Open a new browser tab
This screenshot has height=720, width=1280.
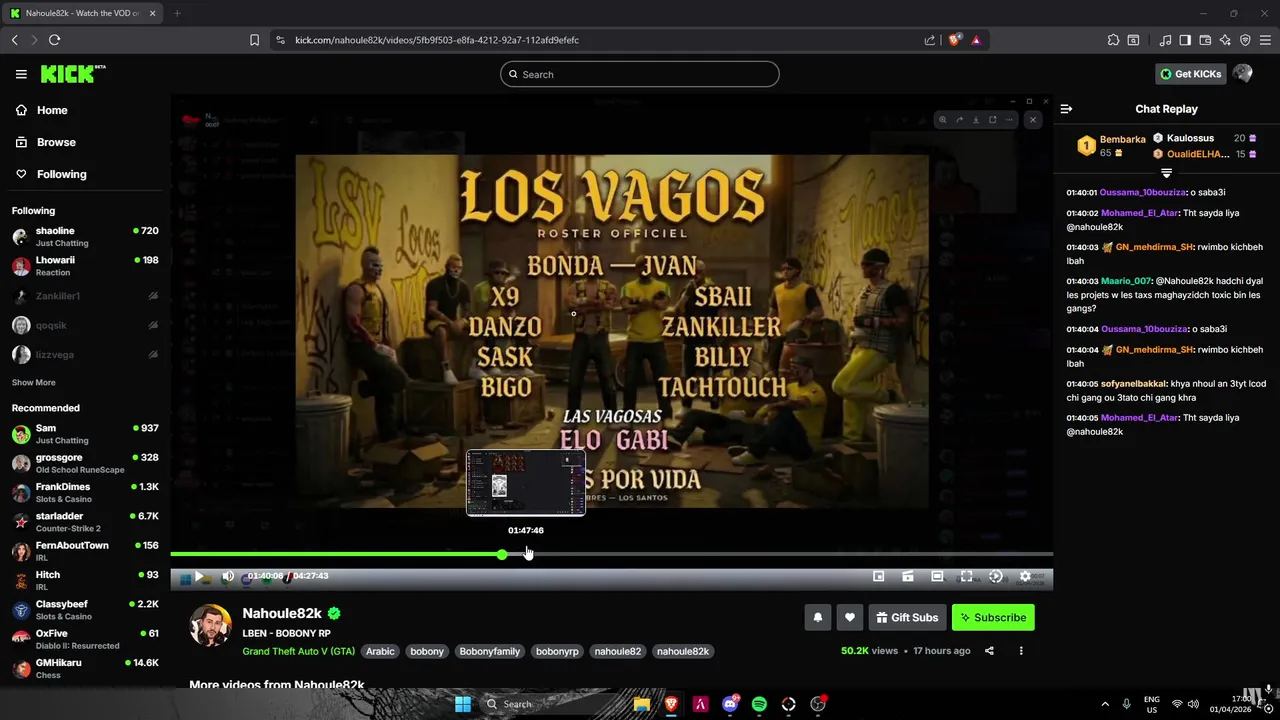pos(177,13)
